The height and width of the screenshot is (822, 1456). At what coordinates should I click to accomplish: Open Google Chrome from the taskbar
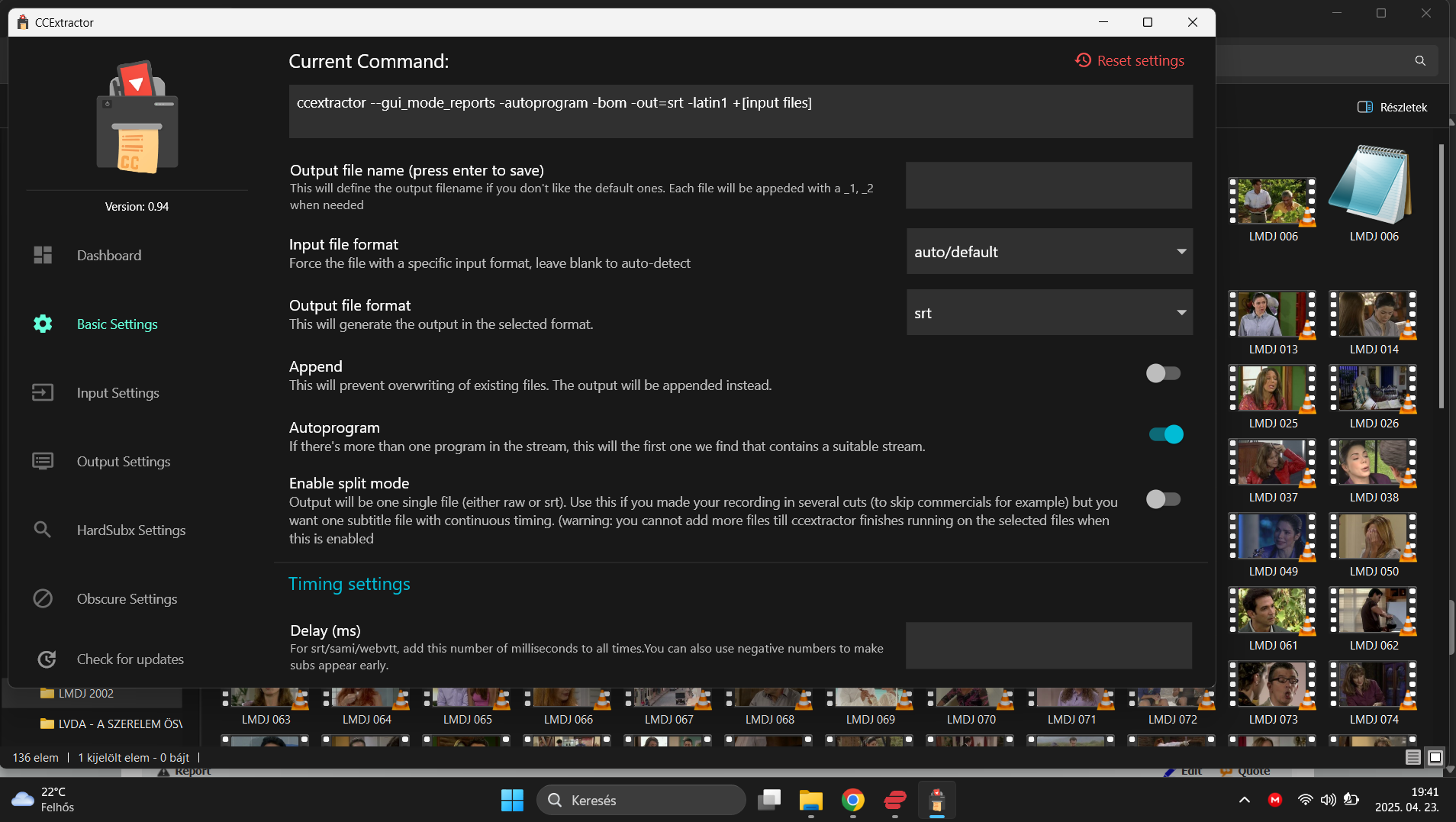853,800
